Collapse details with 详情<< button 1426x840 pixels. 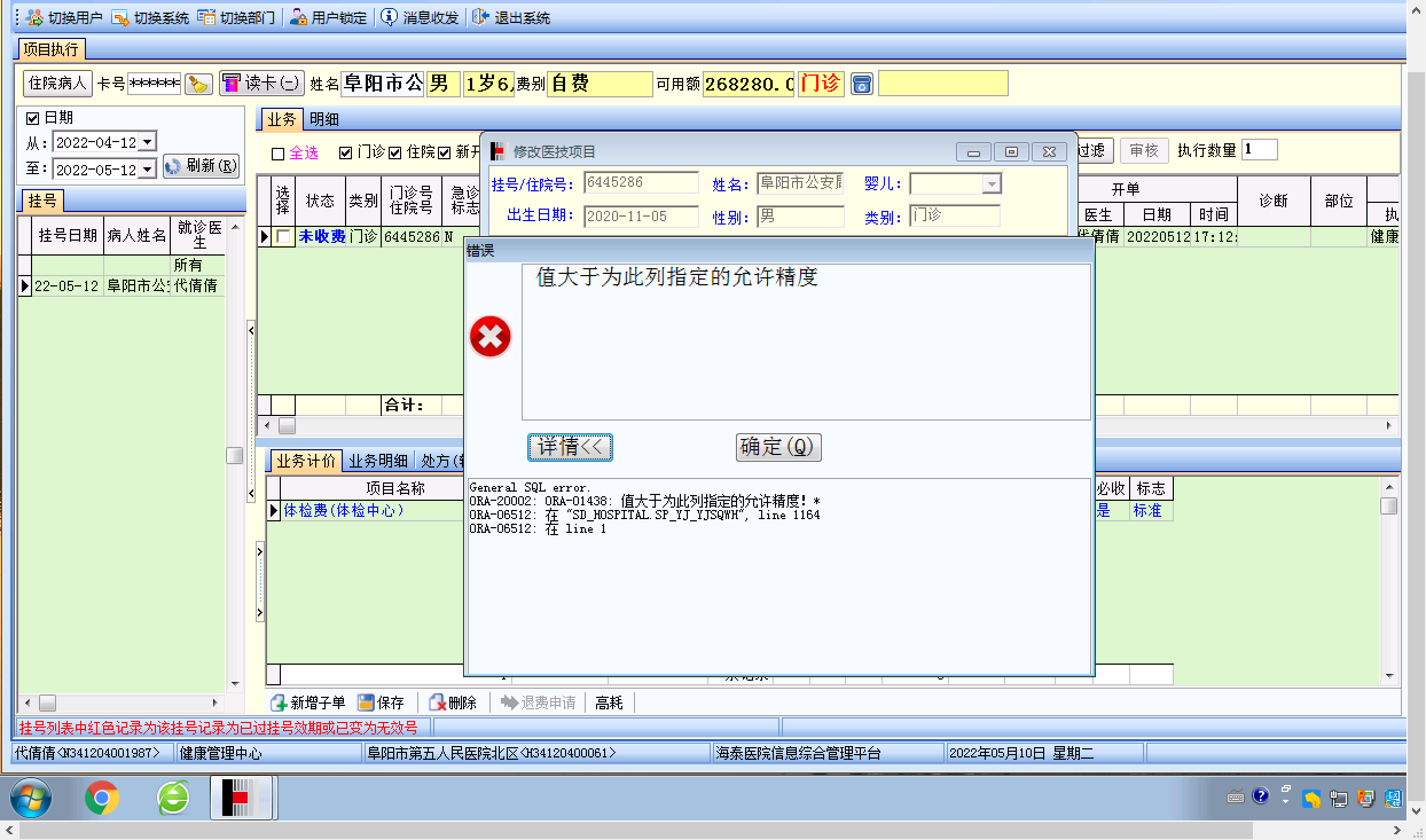[570, 447]
